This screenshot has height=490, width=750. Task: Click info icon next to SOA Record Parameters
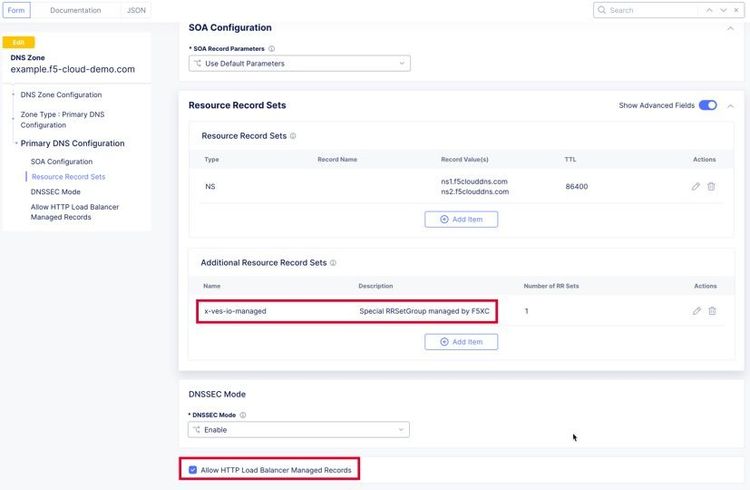[x=272, y=48]
